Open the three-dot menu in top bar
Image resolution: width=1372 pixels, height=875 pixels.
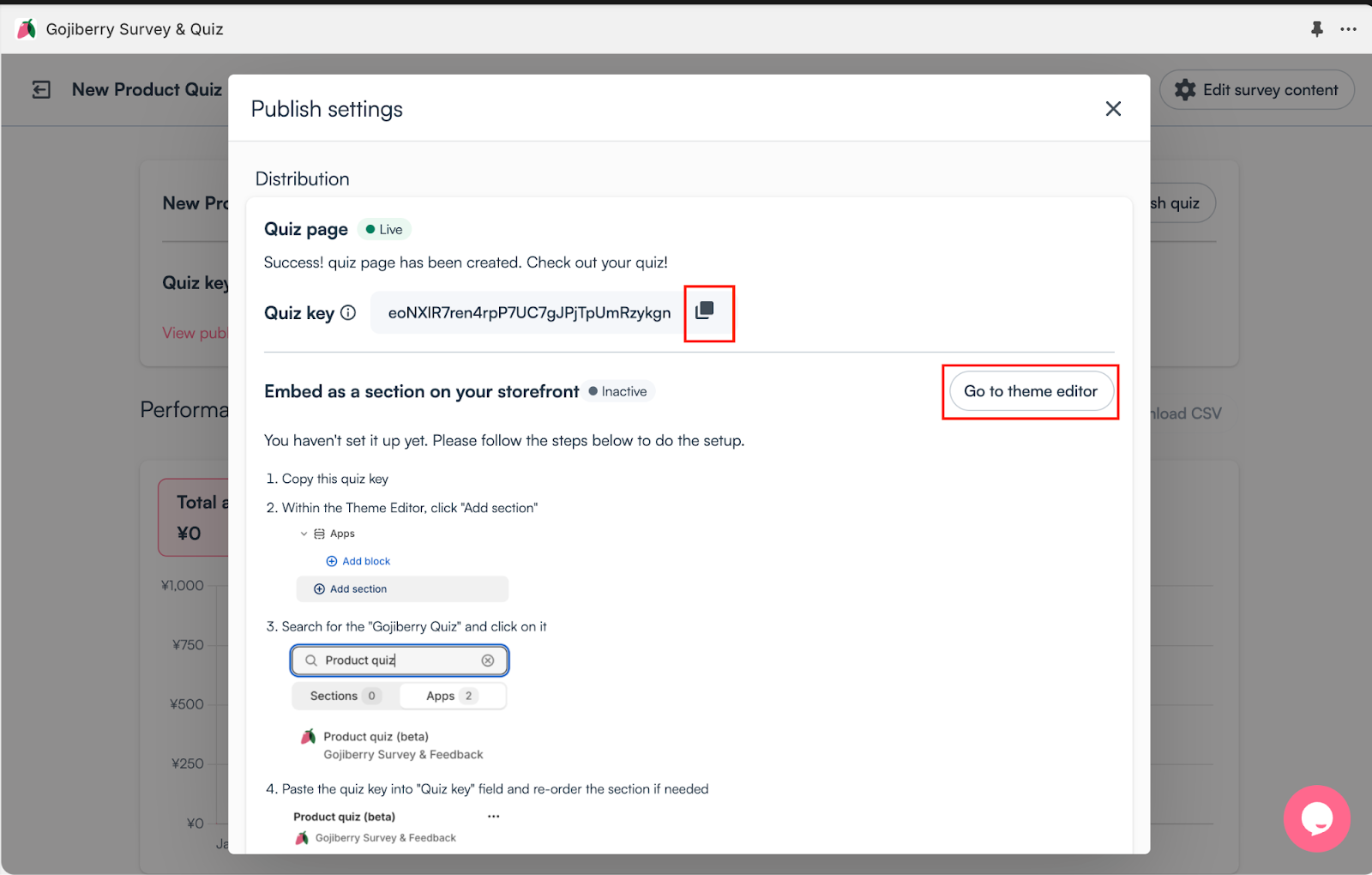click(1349, 29)
